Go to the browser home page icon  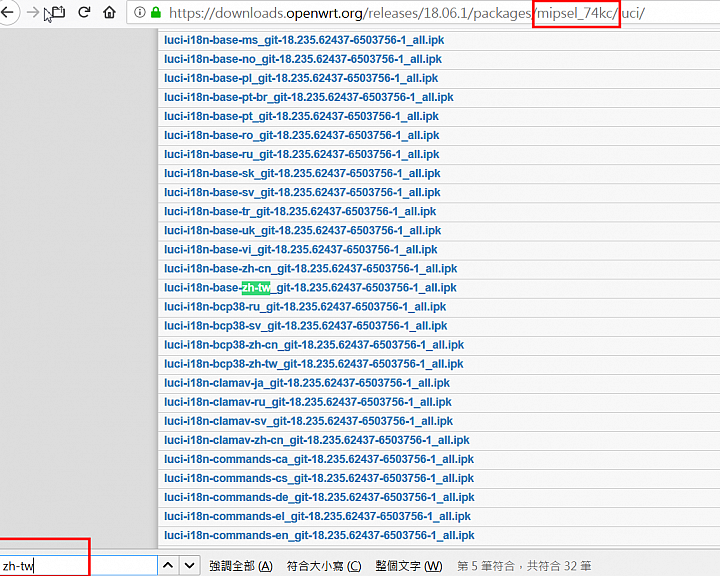point(109,12)
